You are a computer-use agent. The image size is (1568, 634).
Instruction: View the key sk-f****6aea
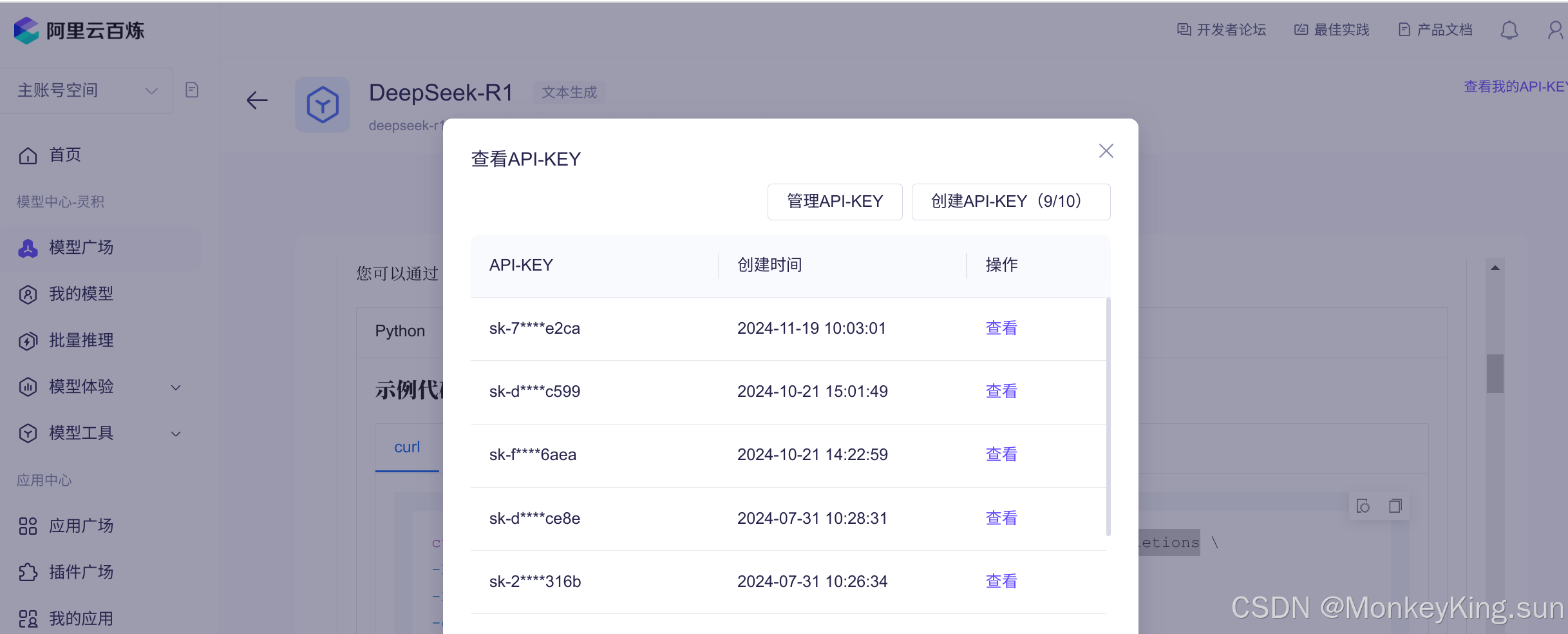[1001, 454]
